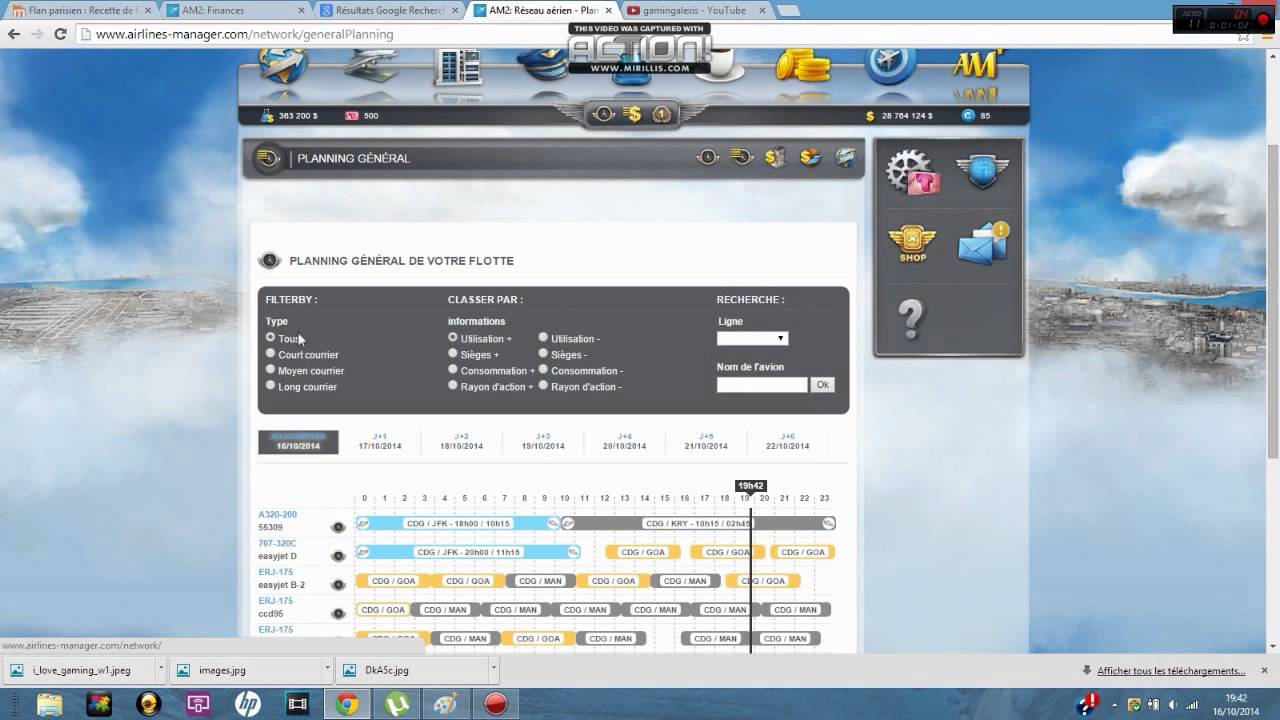Image resolution: width=1280 pixels, height=720 pixels.
Task: Click Afficher tous les téléchargements link
Action: [x=1171, y=671]
